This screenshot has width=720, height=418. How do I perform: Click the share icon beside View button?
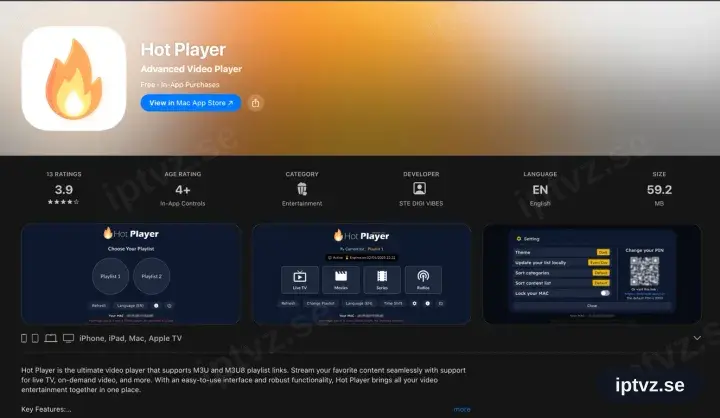(x=256, y=103)
